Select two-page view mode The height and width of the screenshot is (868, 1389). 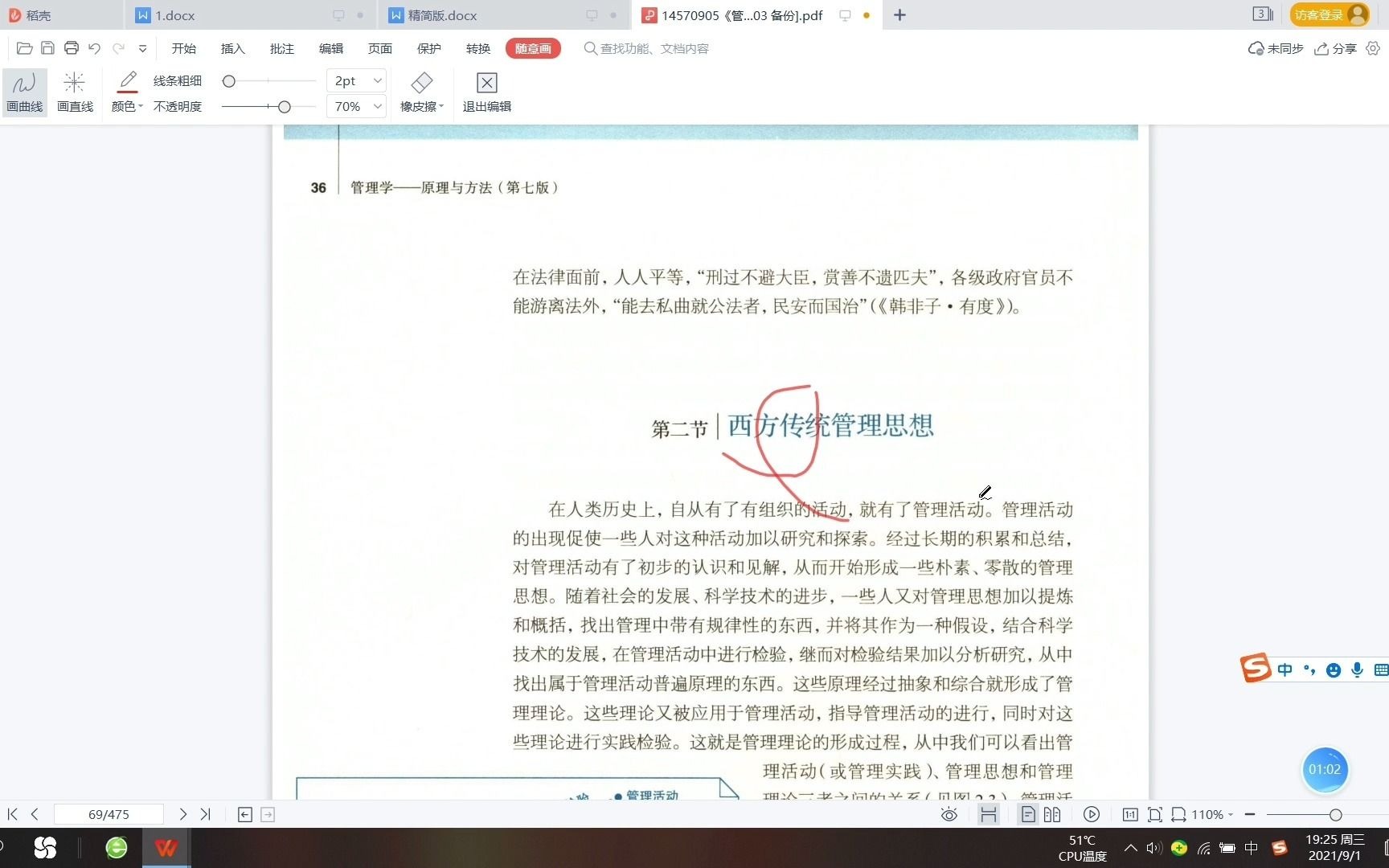[1052, 814]
